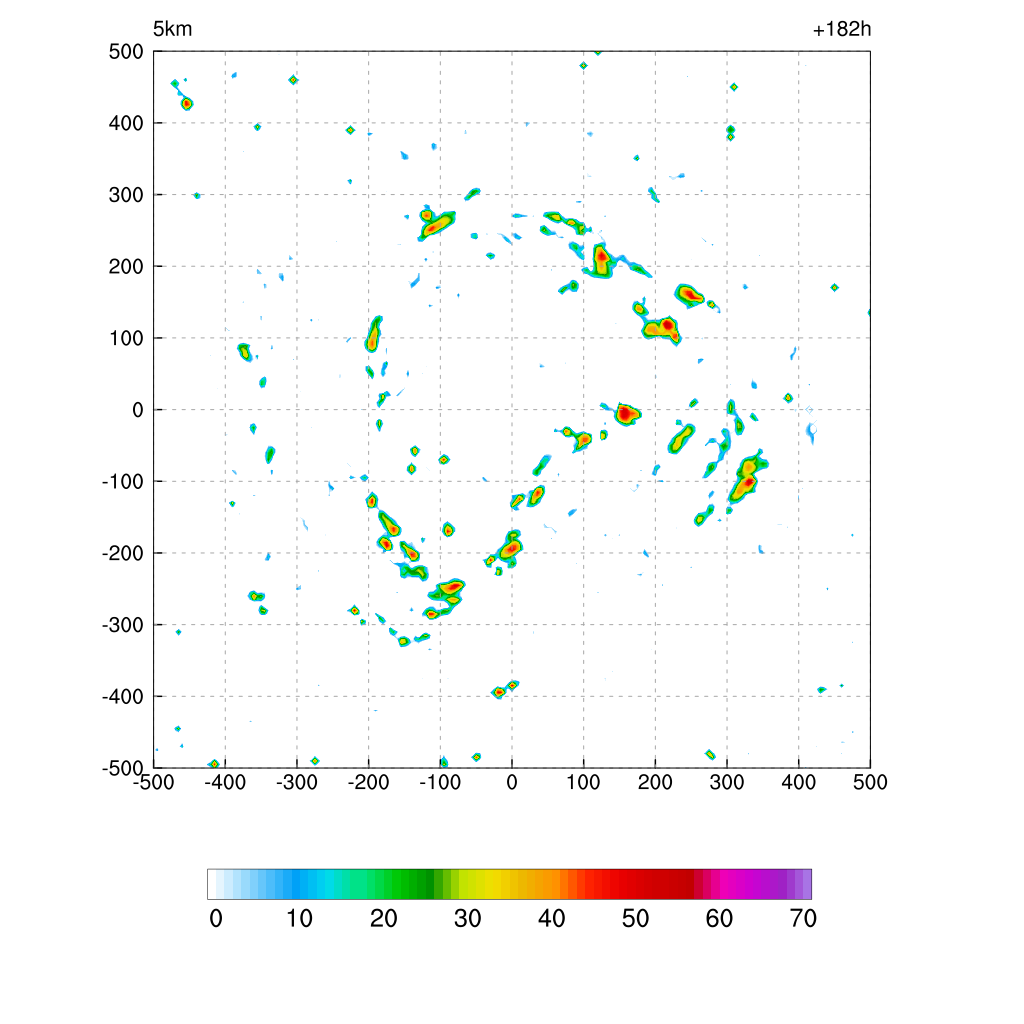1024x1024 pixels.
Task: Select the y-axis tick label -200
Action: tap(123, 553)
